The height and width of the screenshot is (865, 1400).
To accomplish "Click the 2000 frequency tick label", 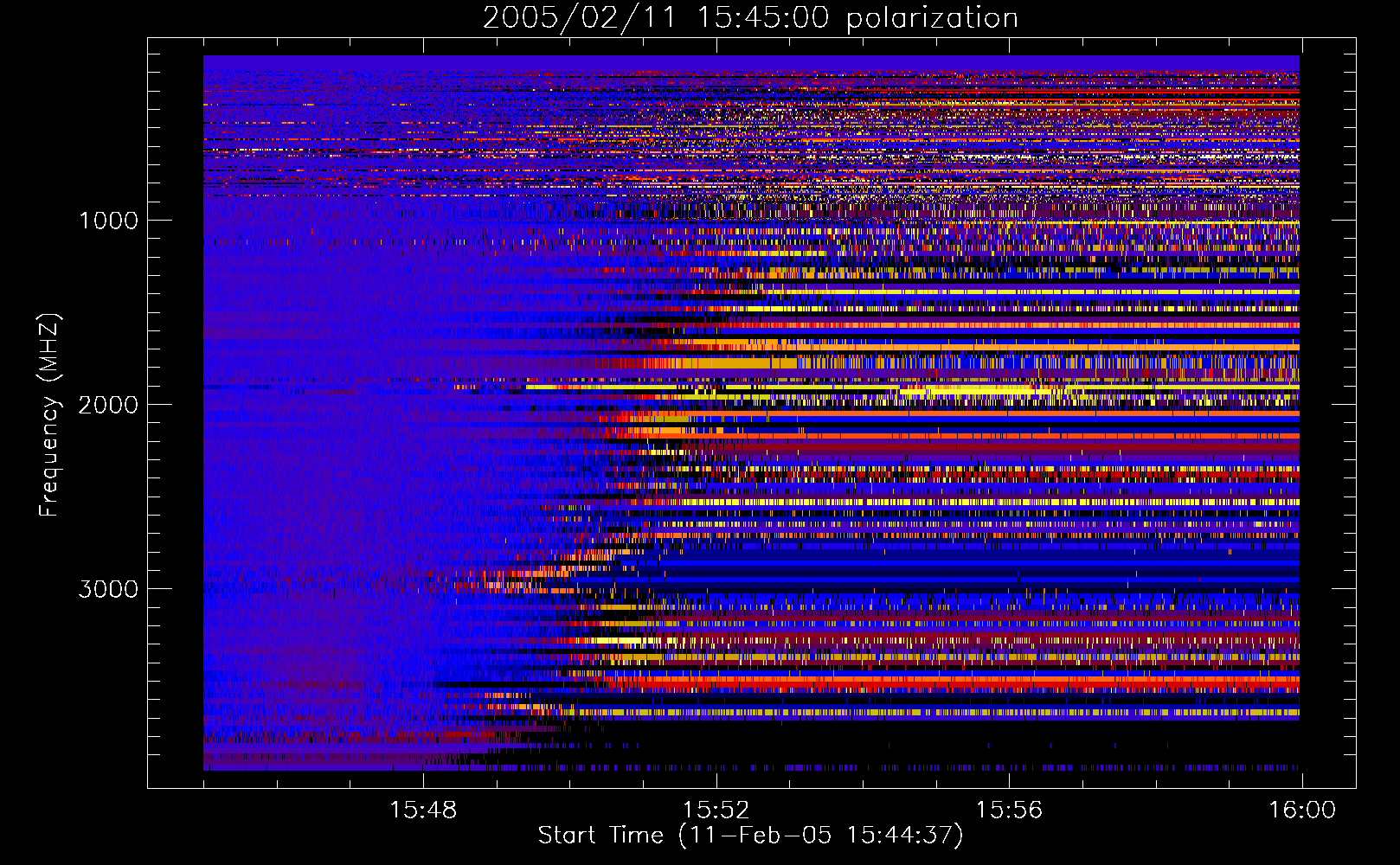I will pyautogui.click(x=108, y=405).
